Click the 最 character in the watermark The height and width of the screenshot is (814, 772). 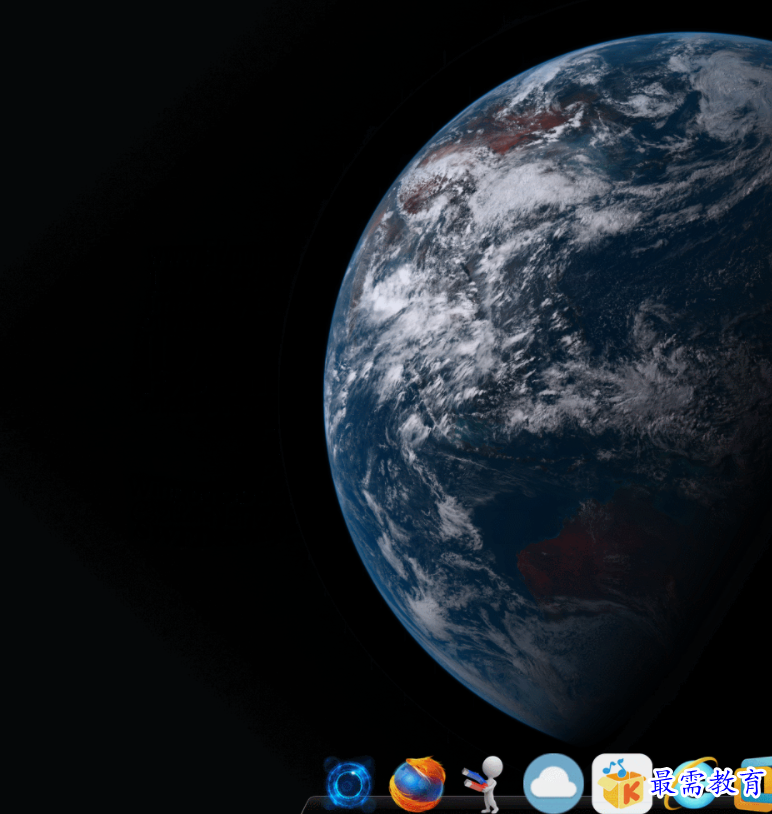tap(665, 783)
